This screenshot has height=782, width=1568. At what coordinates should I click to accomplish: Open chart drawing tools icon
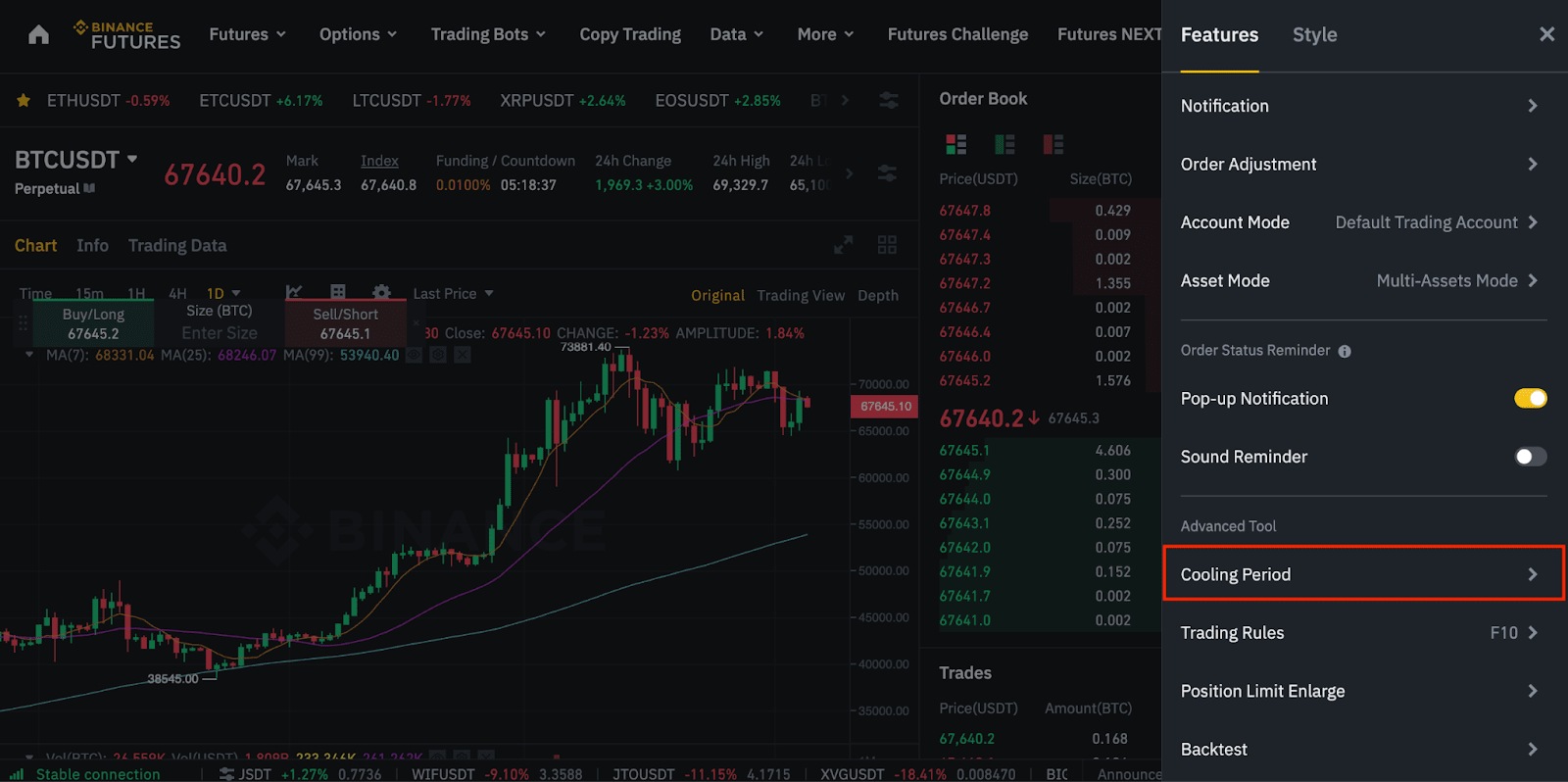294,292
